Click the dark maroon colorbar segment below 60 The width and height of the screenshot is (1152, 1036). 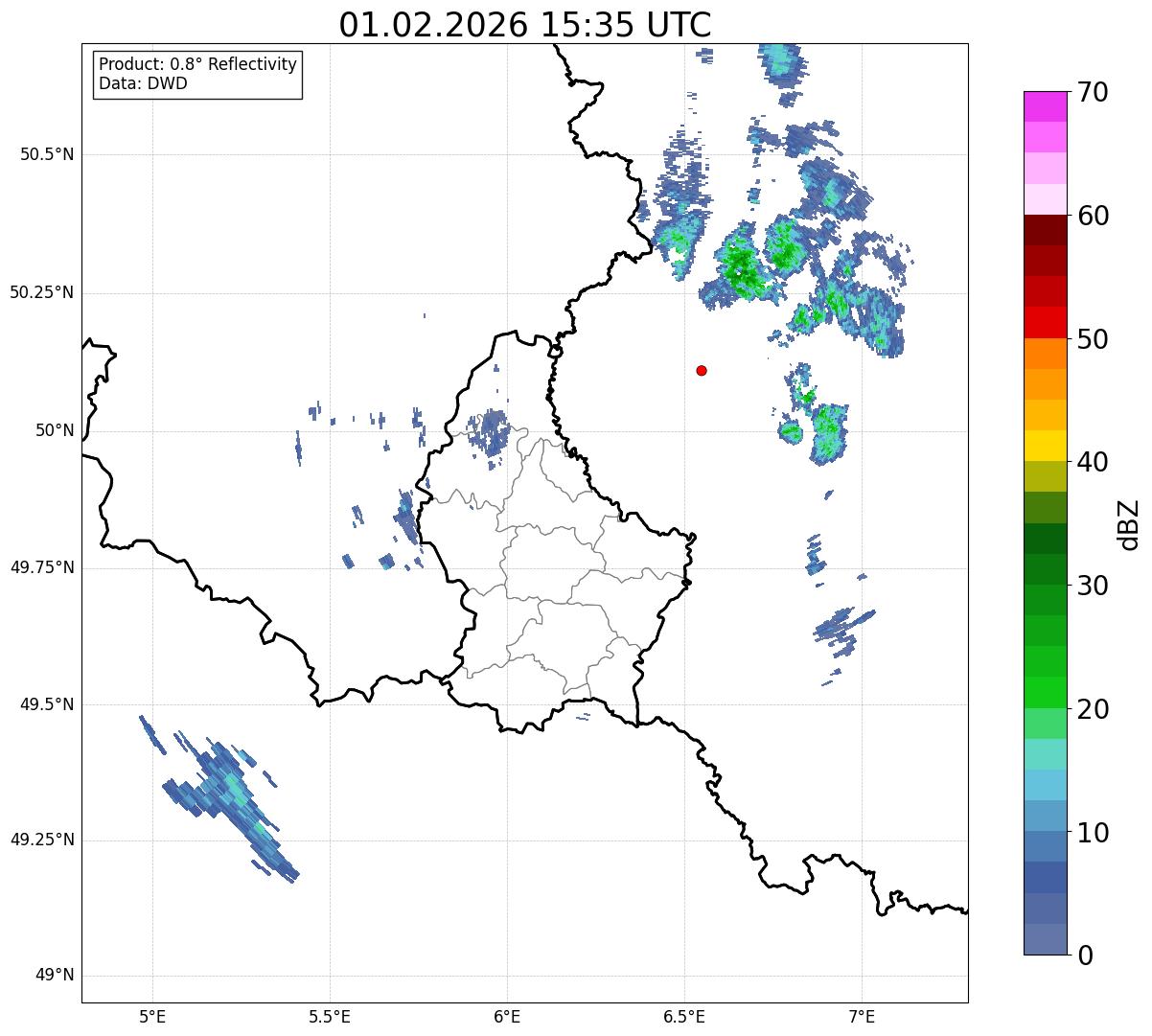(x=1045, y=230)
